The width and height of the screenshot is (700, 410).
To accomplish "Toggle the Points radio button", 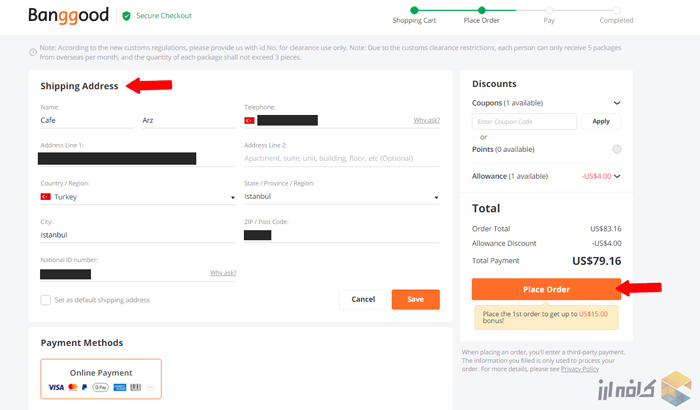I will (616, 149).
